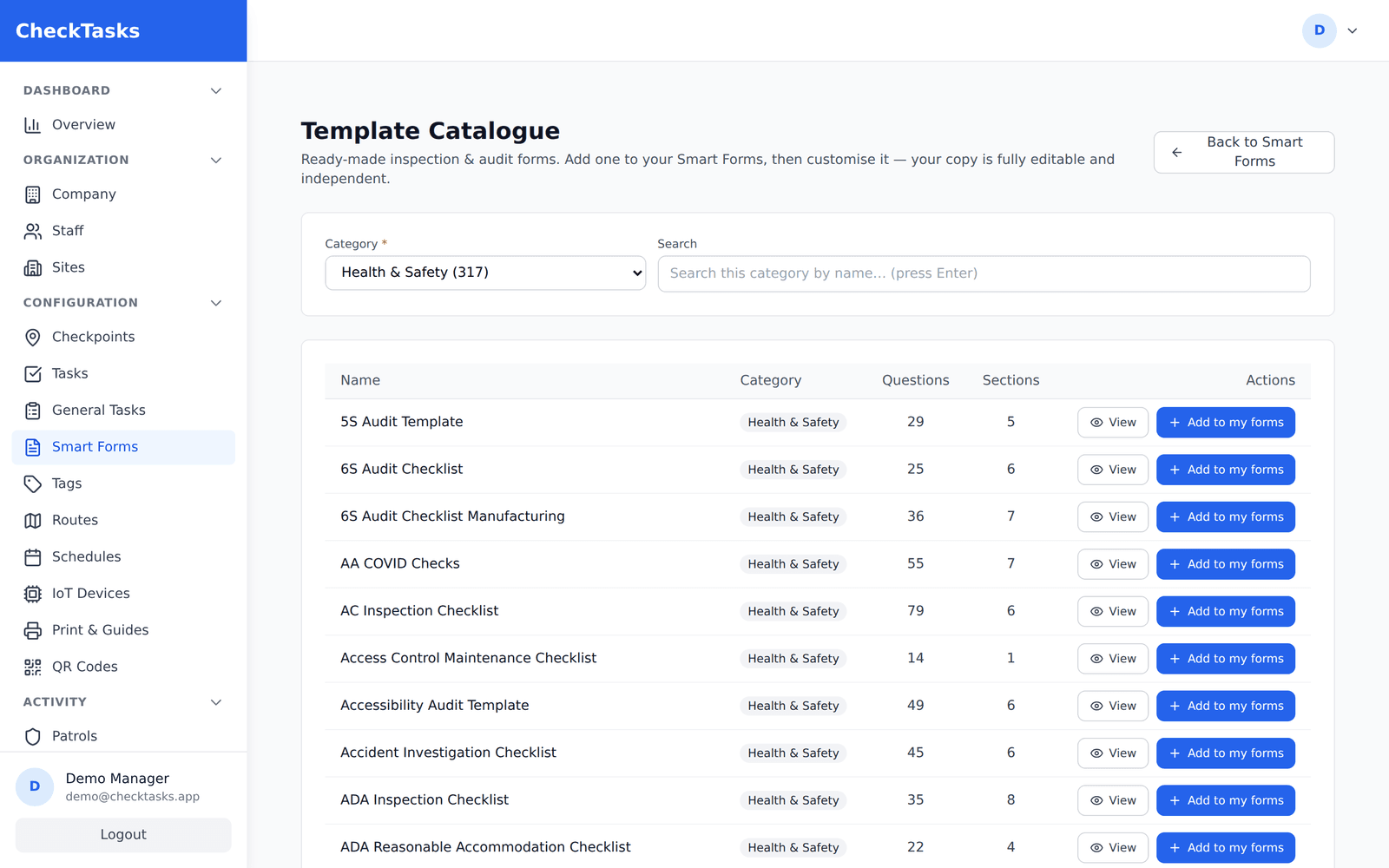
Task: Click the plus icon for AA COVID Checks row
Action: pyautogui.click(x=1175, y=564)
